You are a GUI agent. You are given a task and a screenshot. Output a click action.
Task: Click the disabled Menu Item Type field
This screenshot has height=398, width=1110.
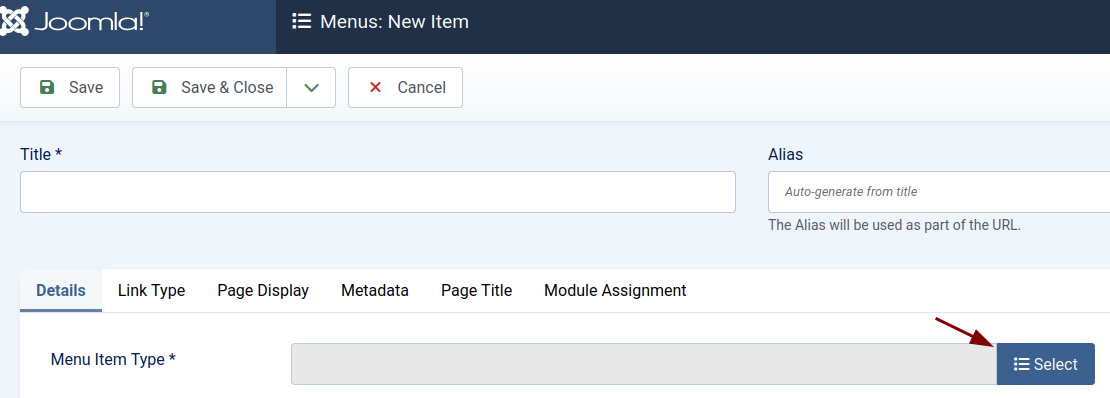click(644, 364)
